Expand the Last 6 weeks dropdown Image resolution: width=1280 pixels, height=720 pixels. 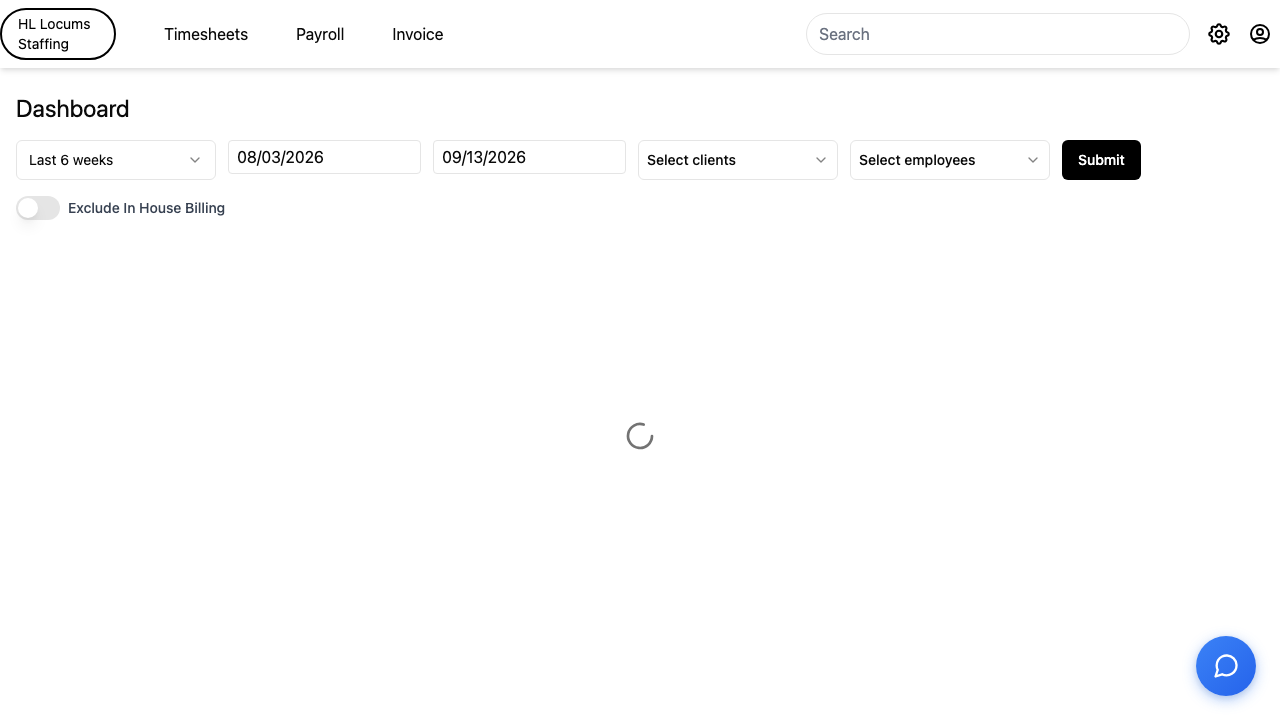click(116, 160)
